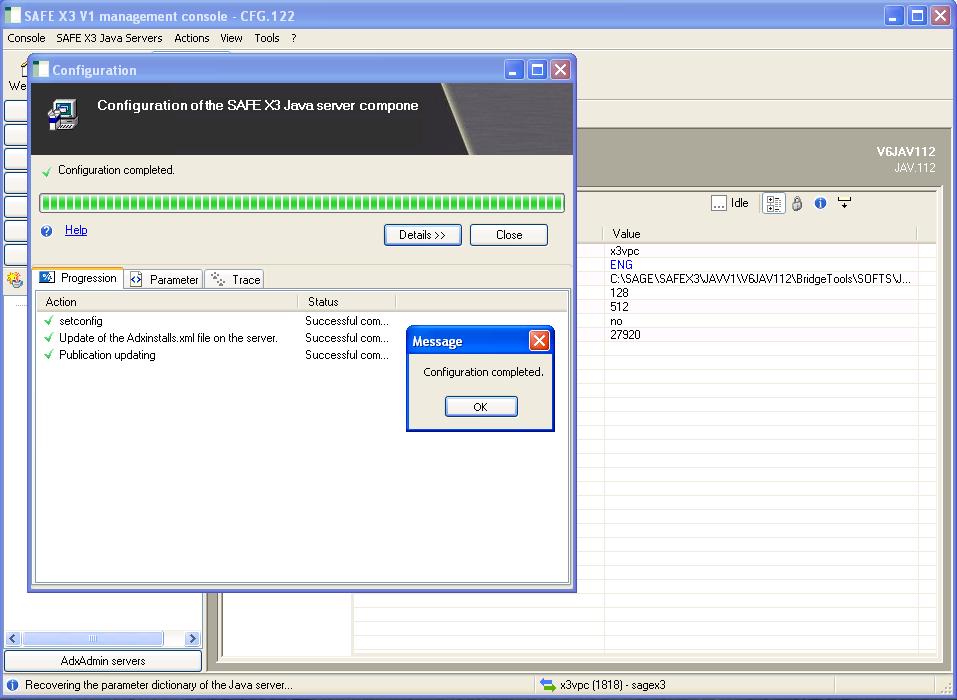Click the green configuration progress bar
Screen dimensions: 957x700
(300, 203)
